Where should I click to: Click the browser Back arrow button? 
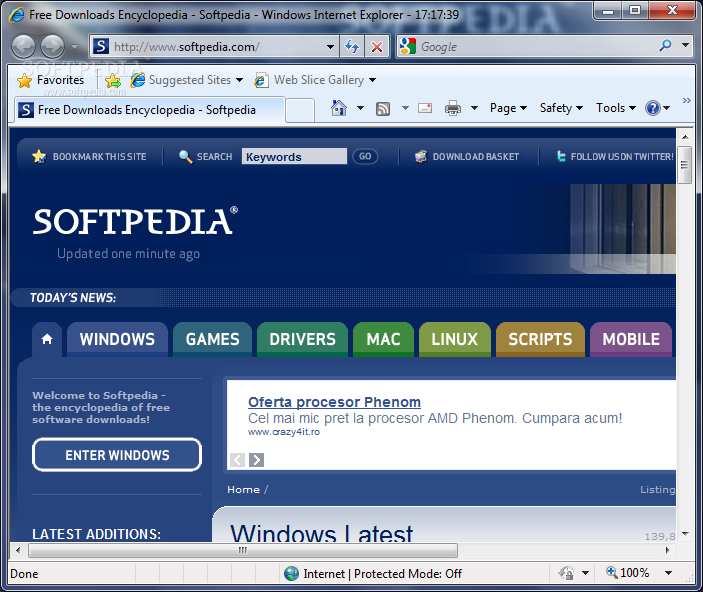[23, 46]
